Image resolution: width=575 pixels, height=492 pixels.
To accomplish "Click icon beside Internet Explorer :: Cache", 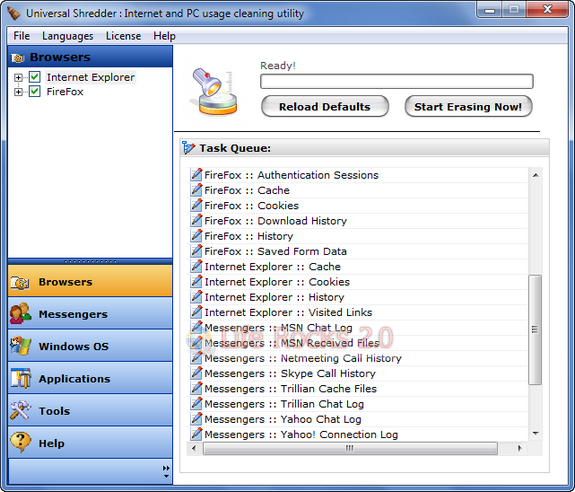I will point(196,266).
